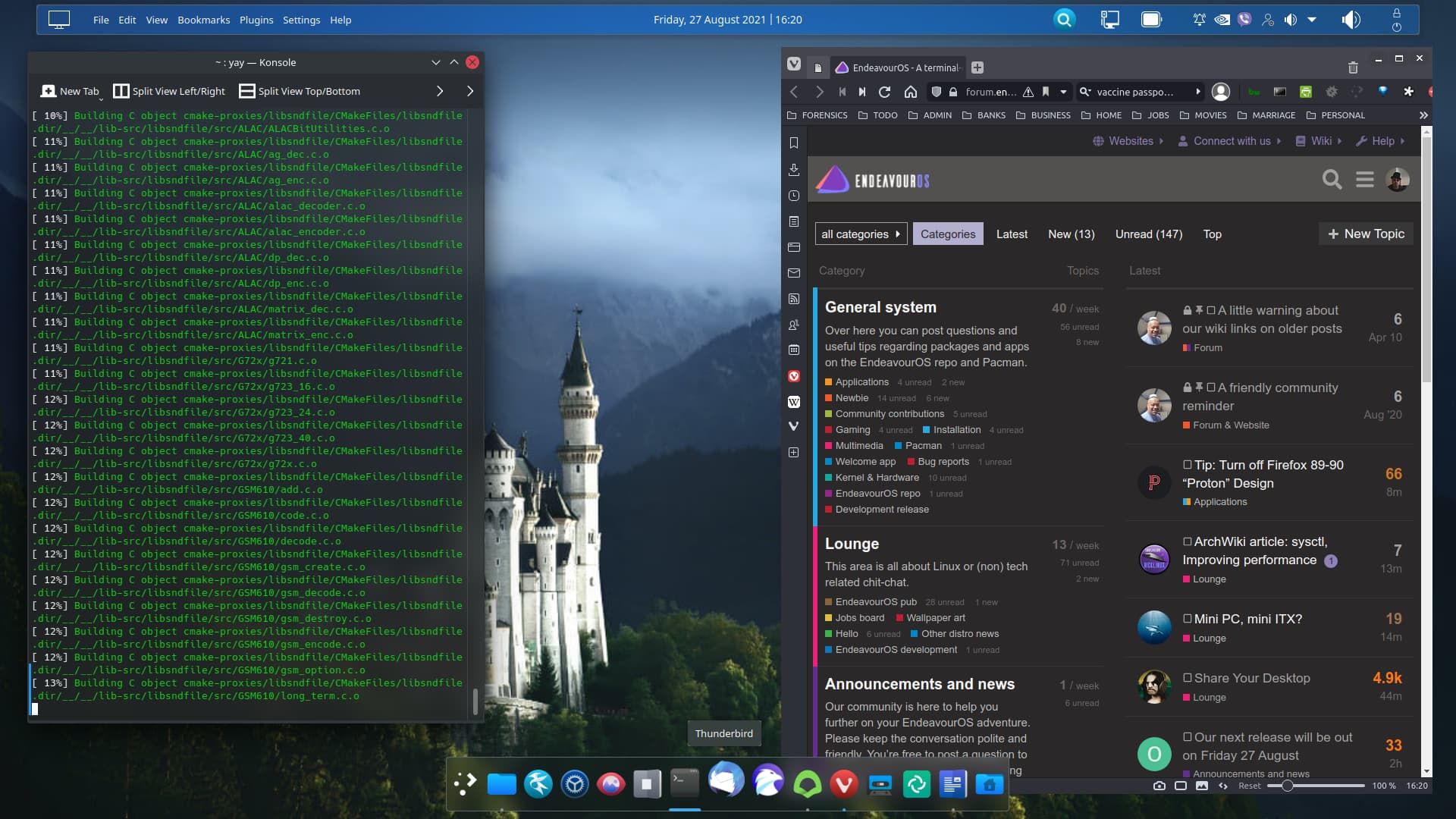This screenshot has height=819, width=1456.
Task: Open the Mail panel in Vivaldi sidebar
Action: [x=794, y=273]
